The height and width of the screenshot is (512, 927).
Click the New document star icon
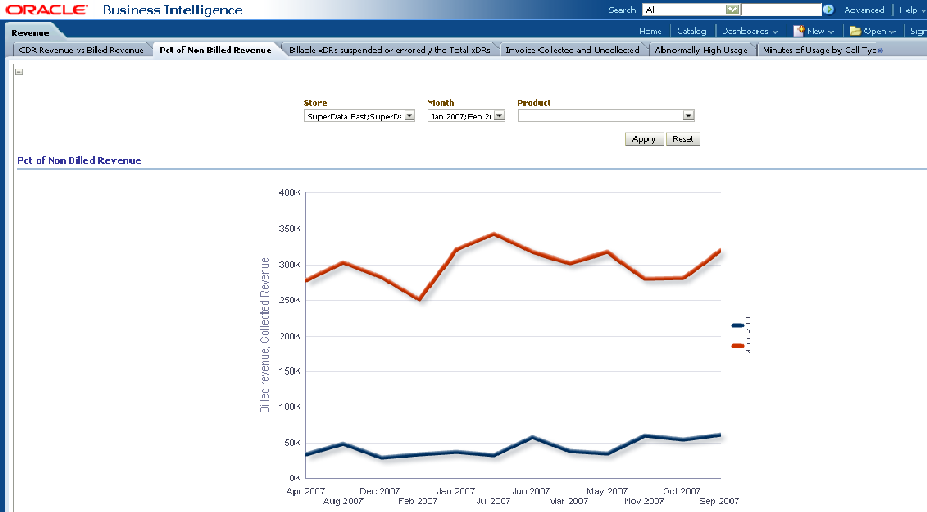800,31
